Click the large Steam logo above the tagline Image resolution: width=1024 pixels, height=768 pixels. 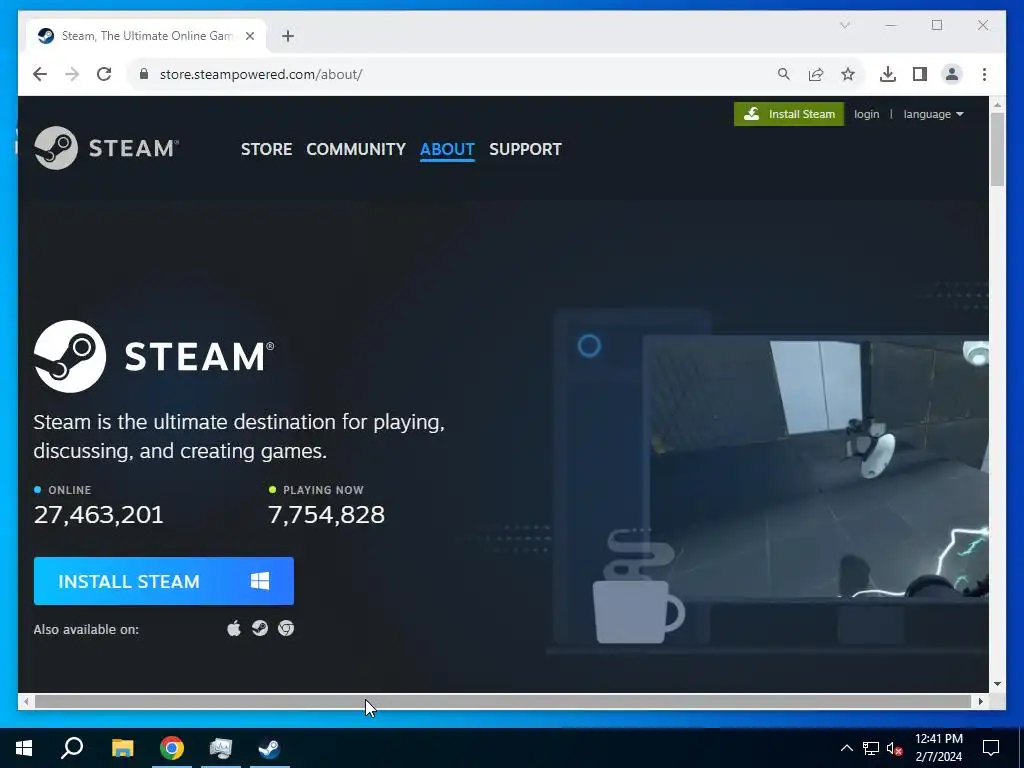point(154,357)
